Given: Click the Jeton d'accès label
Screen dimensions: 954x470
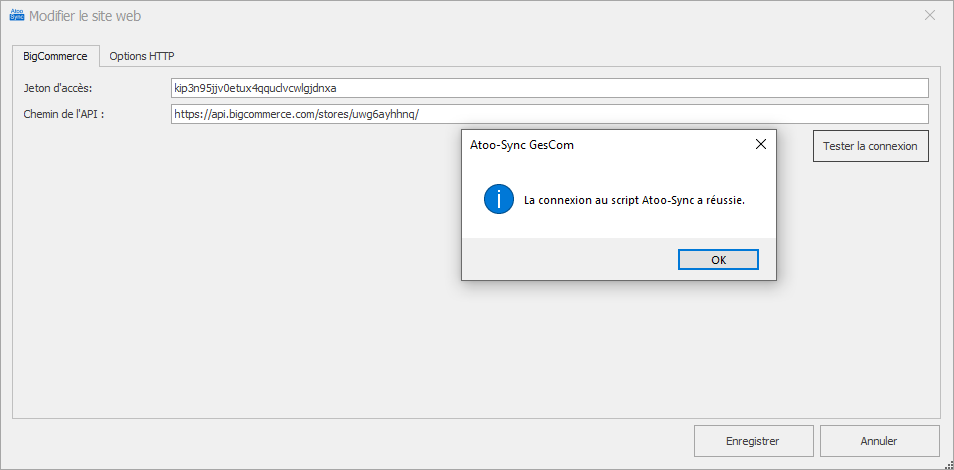Looking at the screenshot, I should click(x=58, y=88).
